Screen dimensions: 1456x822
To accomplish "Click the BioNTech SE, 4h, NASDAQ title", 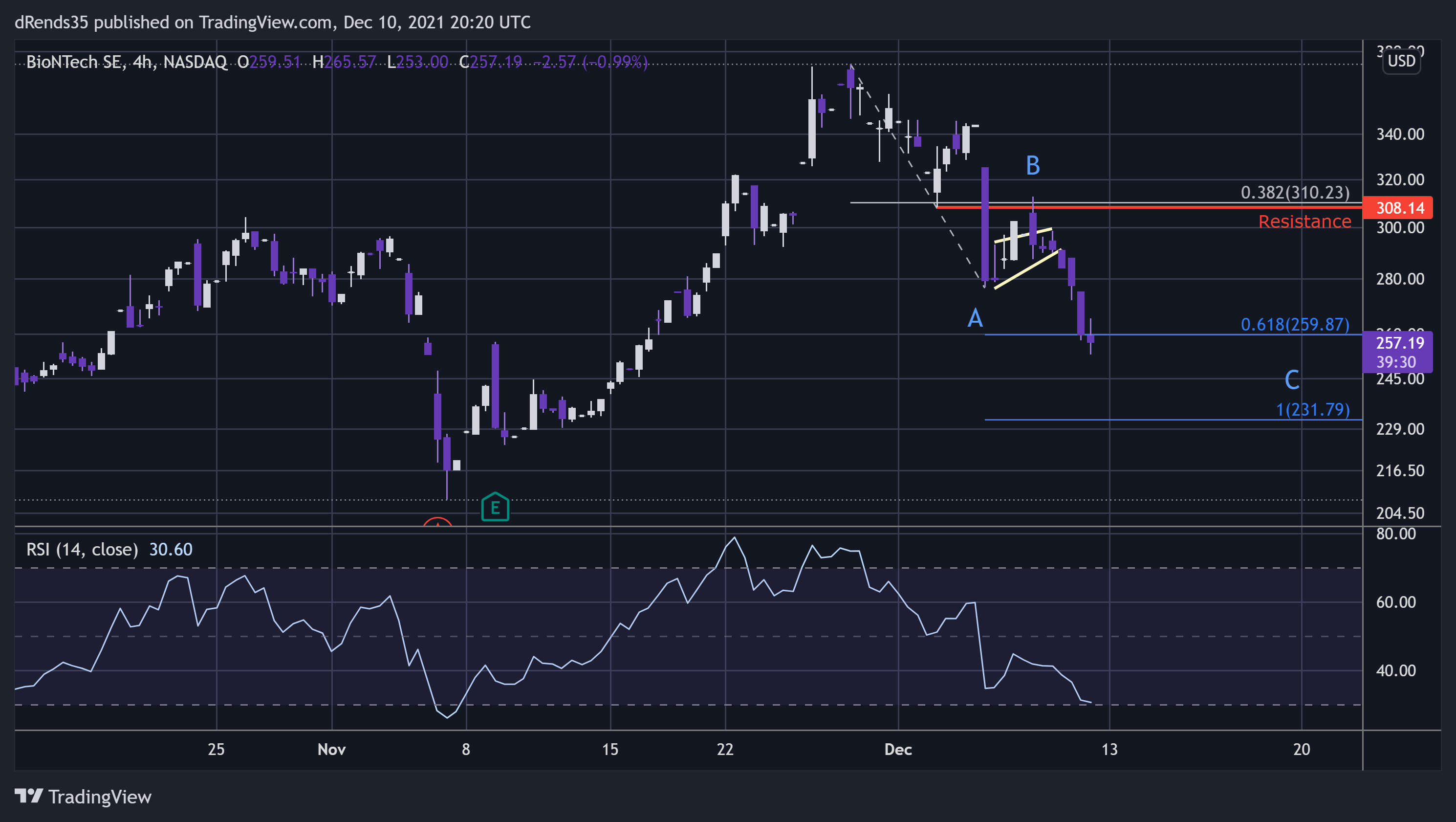I will click(x=127, y=62).
